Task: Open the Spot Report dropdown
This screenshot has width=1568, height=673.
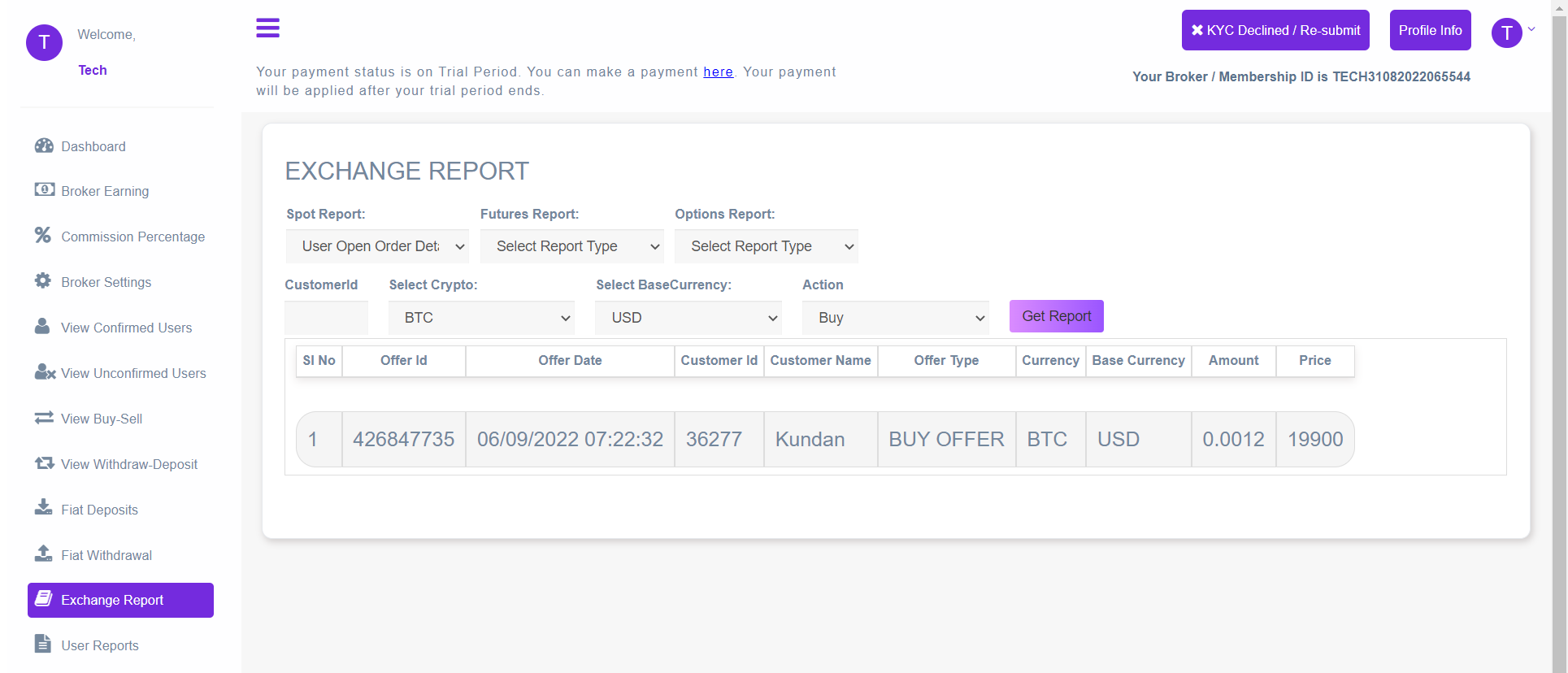Action: point(377,246)
